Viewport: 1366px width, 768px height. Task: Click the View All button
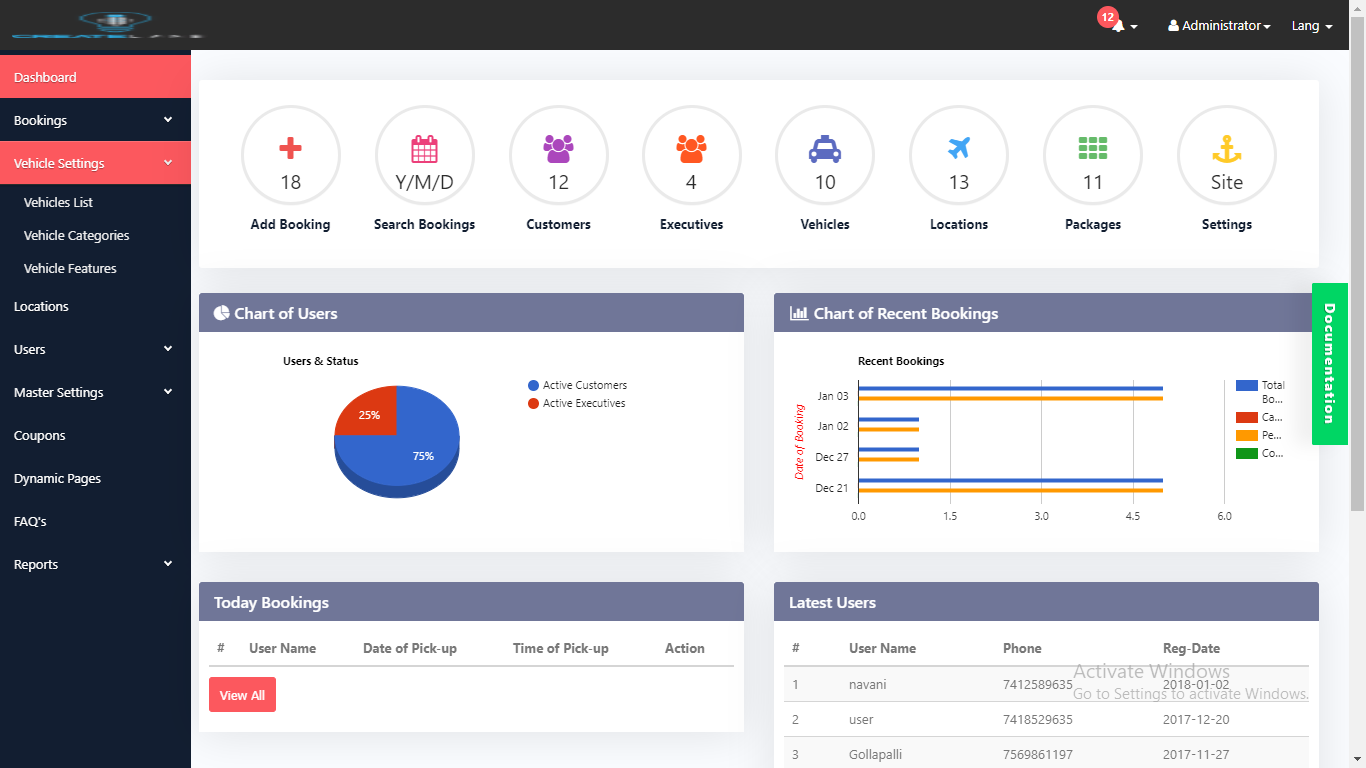[242, 695]
